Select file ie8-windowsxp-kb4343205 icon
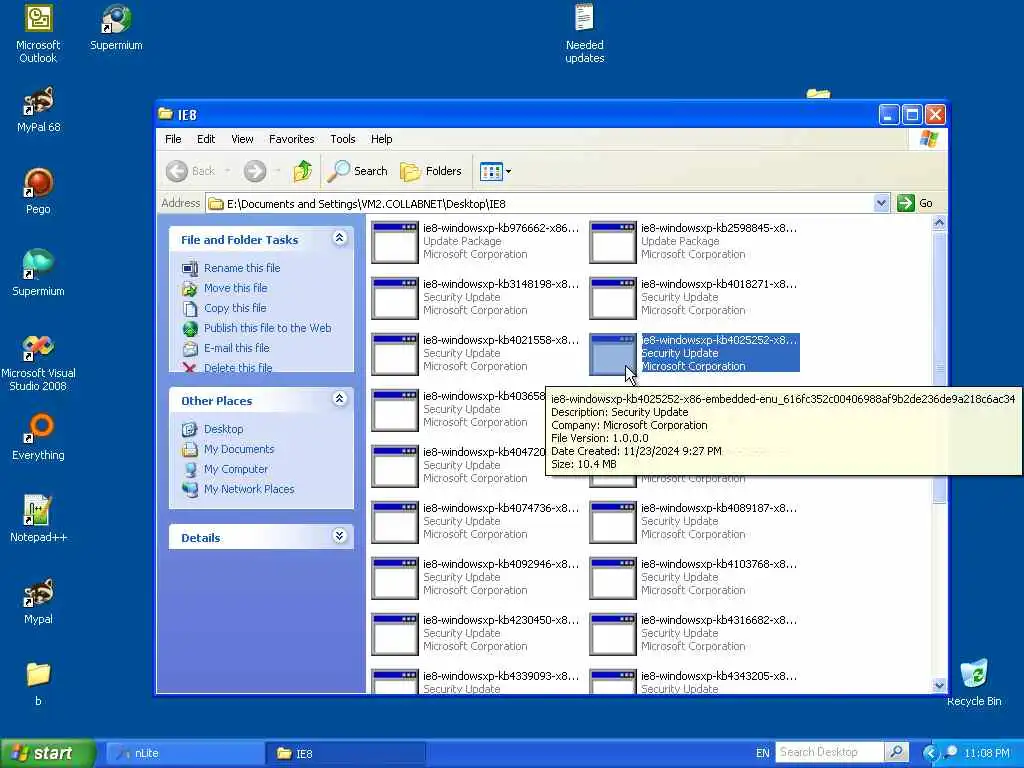Screen dimensions: 1024x768 pos(613,681)
